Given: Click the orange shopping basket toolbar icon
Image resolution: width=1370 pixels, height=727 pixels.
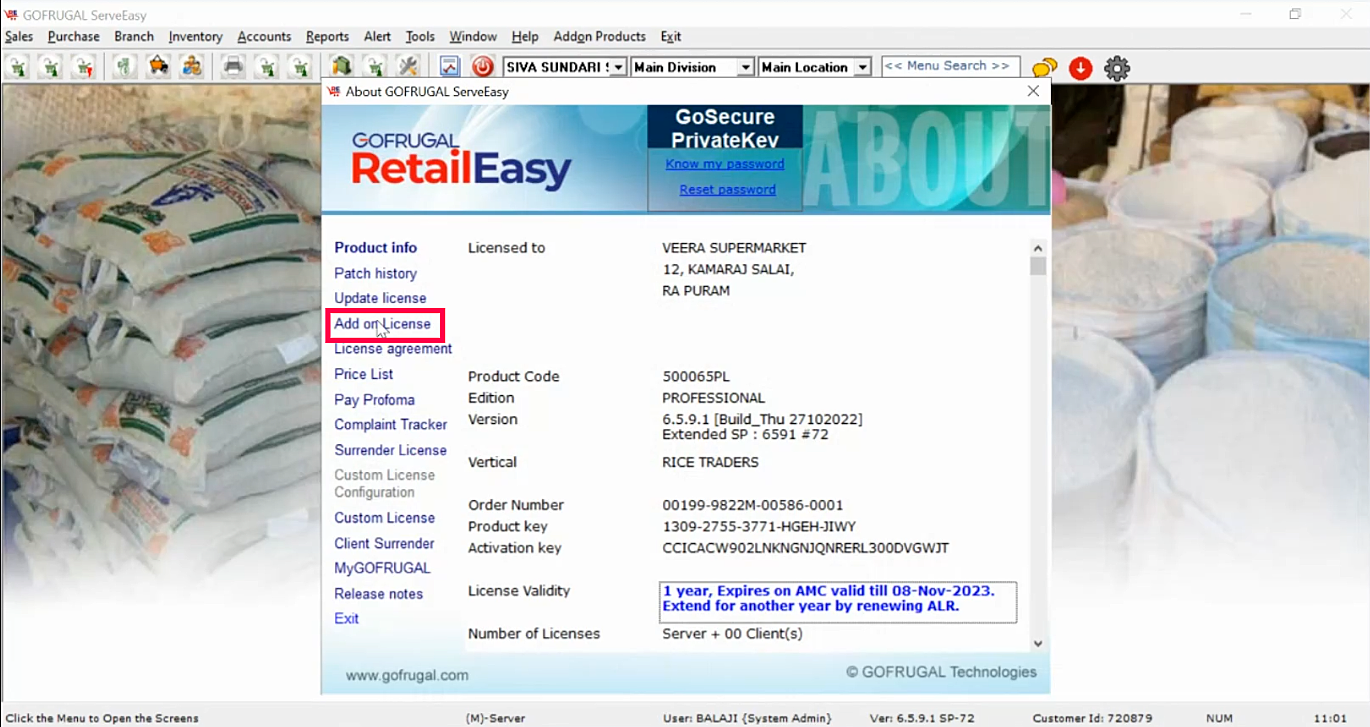Looking at the screenshot, I should click(x=158, y=67).
